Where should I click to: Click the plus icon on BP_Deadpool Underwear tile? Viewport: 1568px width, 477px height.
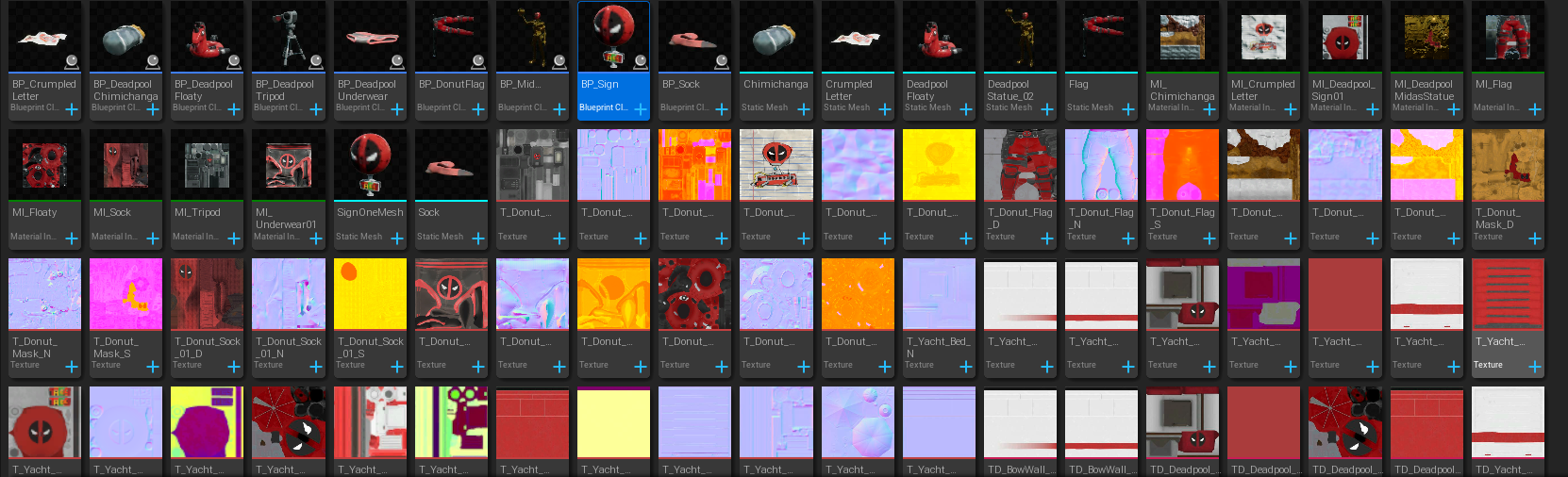397,110
